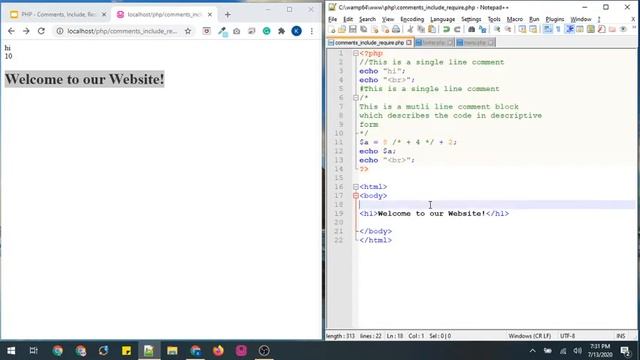Click the New file icon in Notepad++ toolbar
The width and height of the screenshot is (640, 360).
331,29
